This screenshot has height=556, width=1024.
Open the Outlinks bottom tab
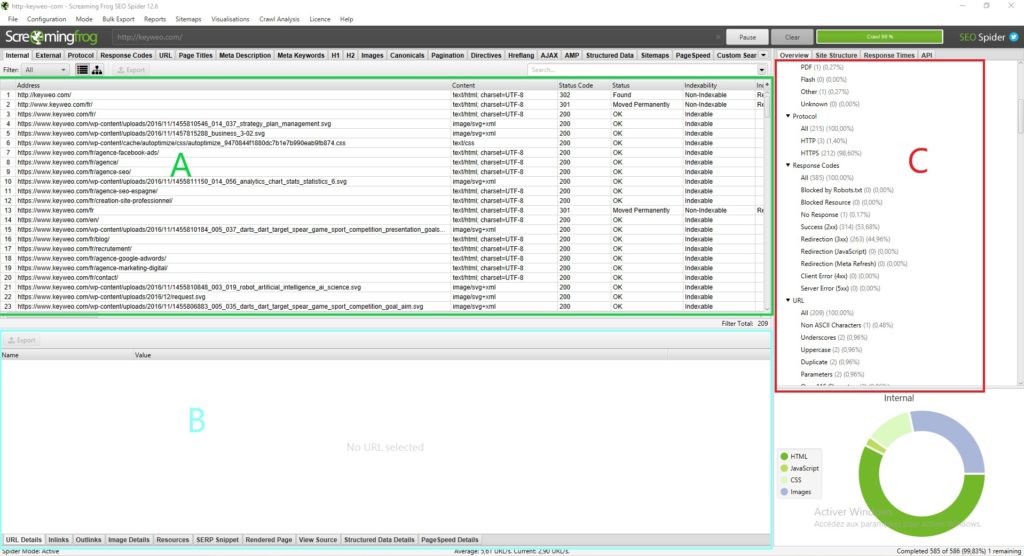click(88, 540)
